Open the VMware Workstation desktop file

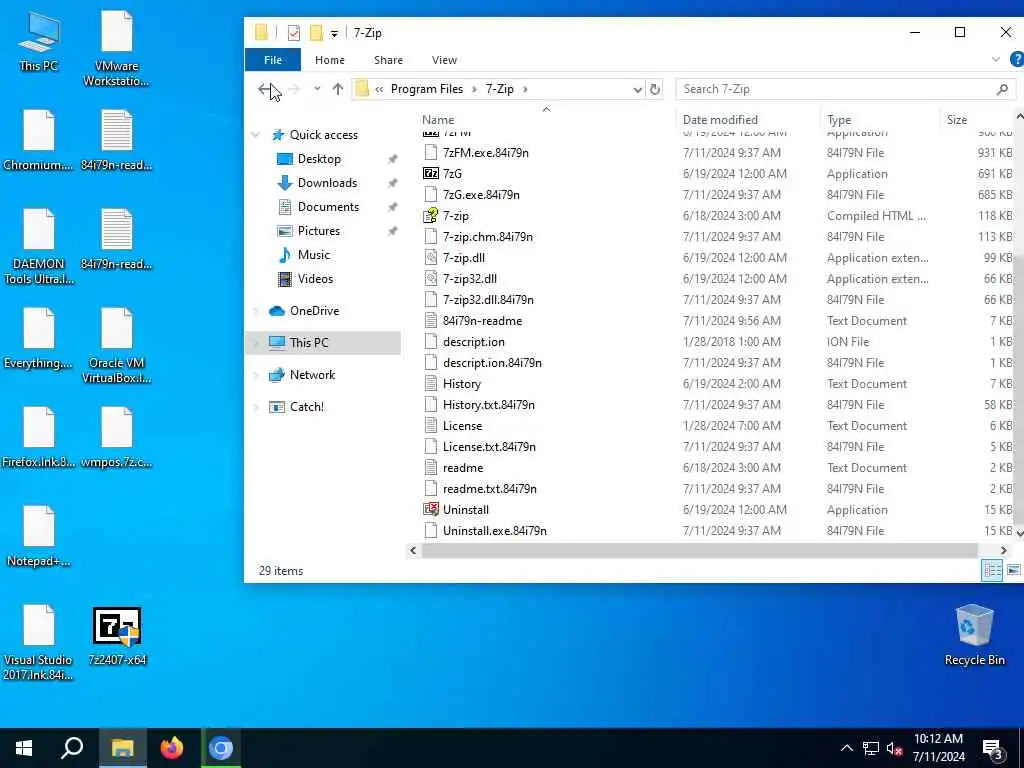coord(116,49)
